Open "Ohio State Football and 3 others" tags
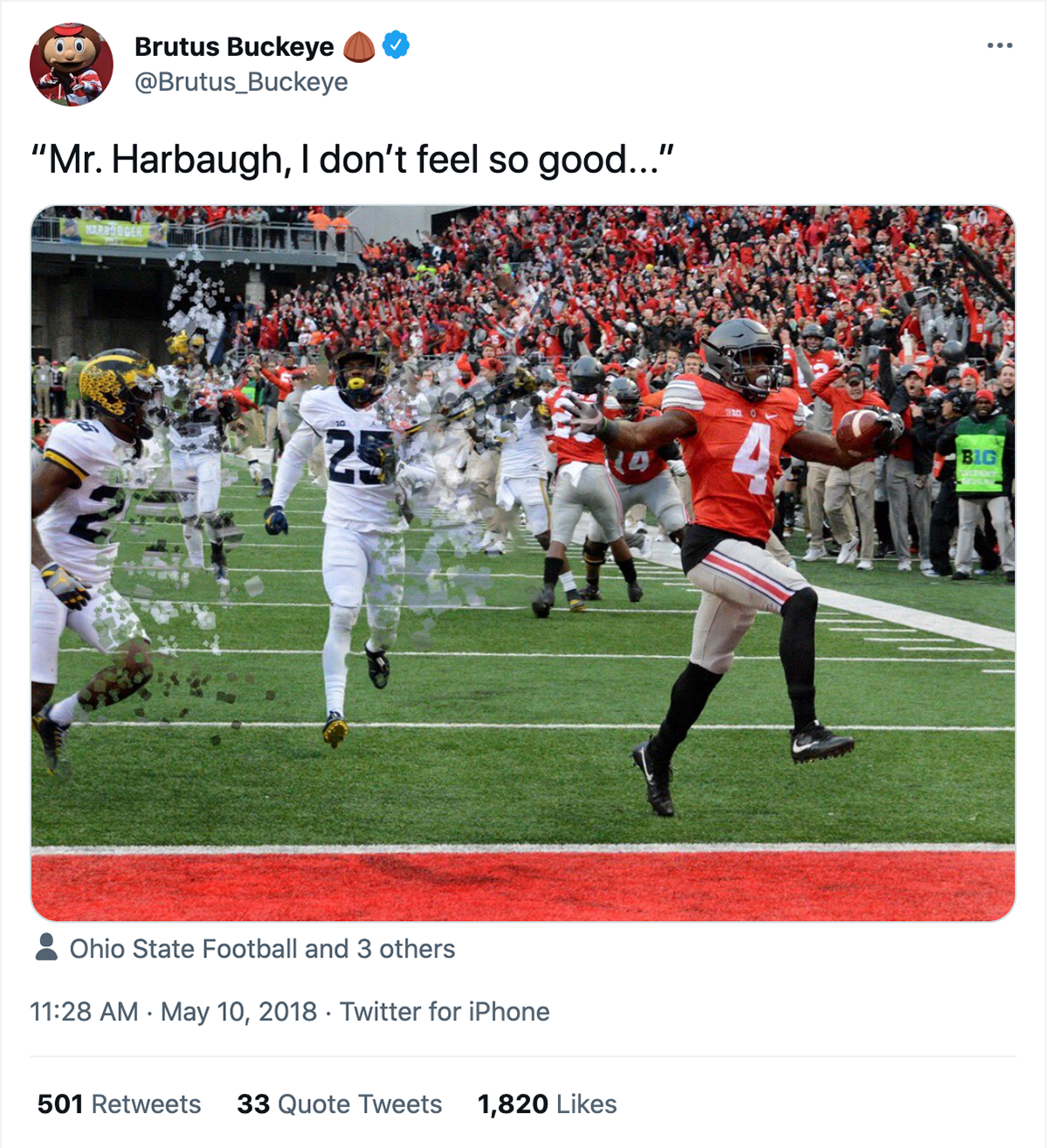Viewport: 1048px width, 1148px height. click(x=262, y=949)
